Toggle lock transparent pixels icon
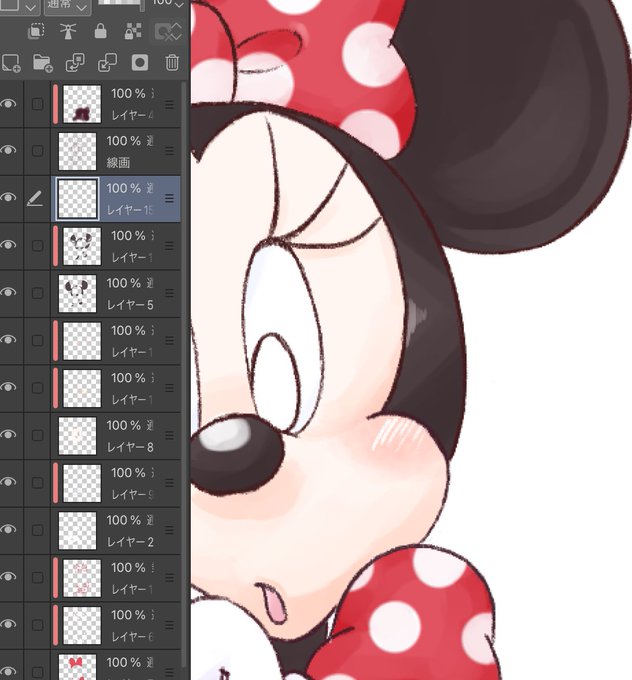632x680 pixels. pos(133,31)
